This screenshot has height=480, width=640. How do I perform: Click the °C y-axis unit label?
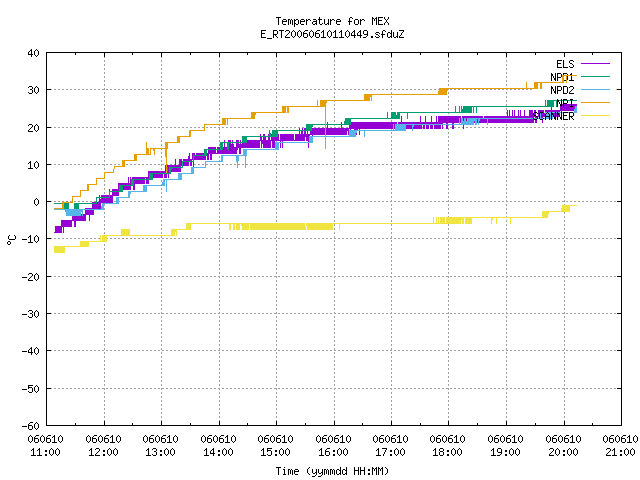click(11, 240)
